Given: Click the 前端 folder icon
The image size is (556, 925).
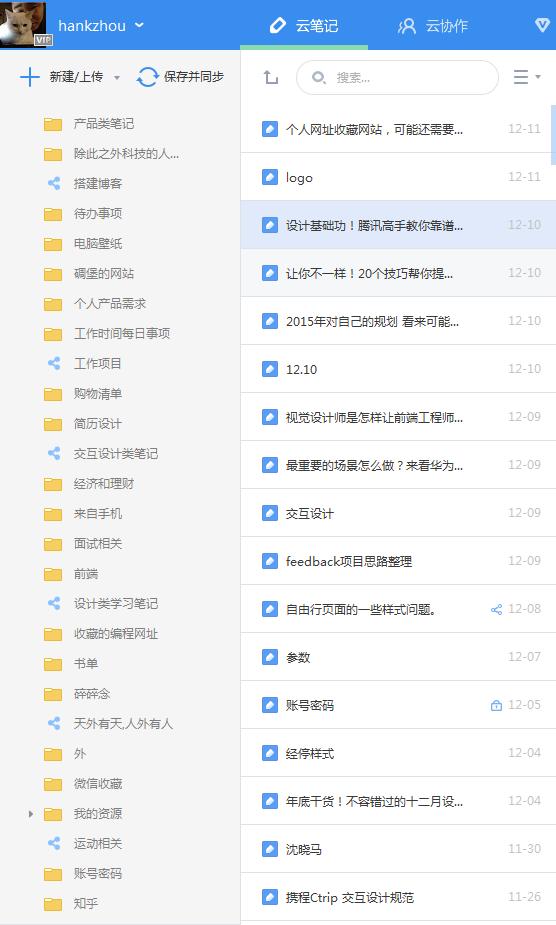Looking at the screenshot, I should [53, 574].
